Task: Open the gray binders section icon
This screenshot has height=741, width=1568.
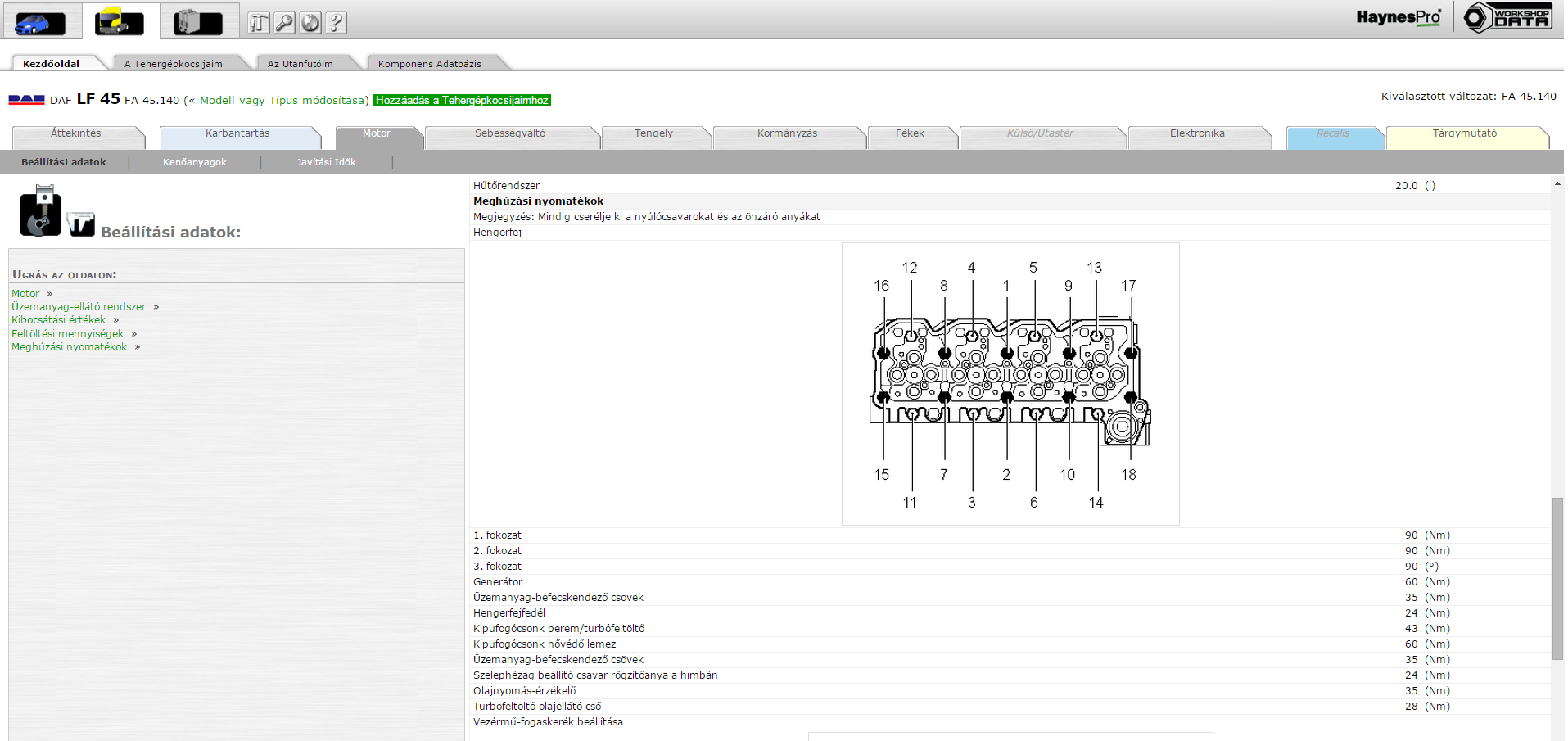Action: pos(197,22)
